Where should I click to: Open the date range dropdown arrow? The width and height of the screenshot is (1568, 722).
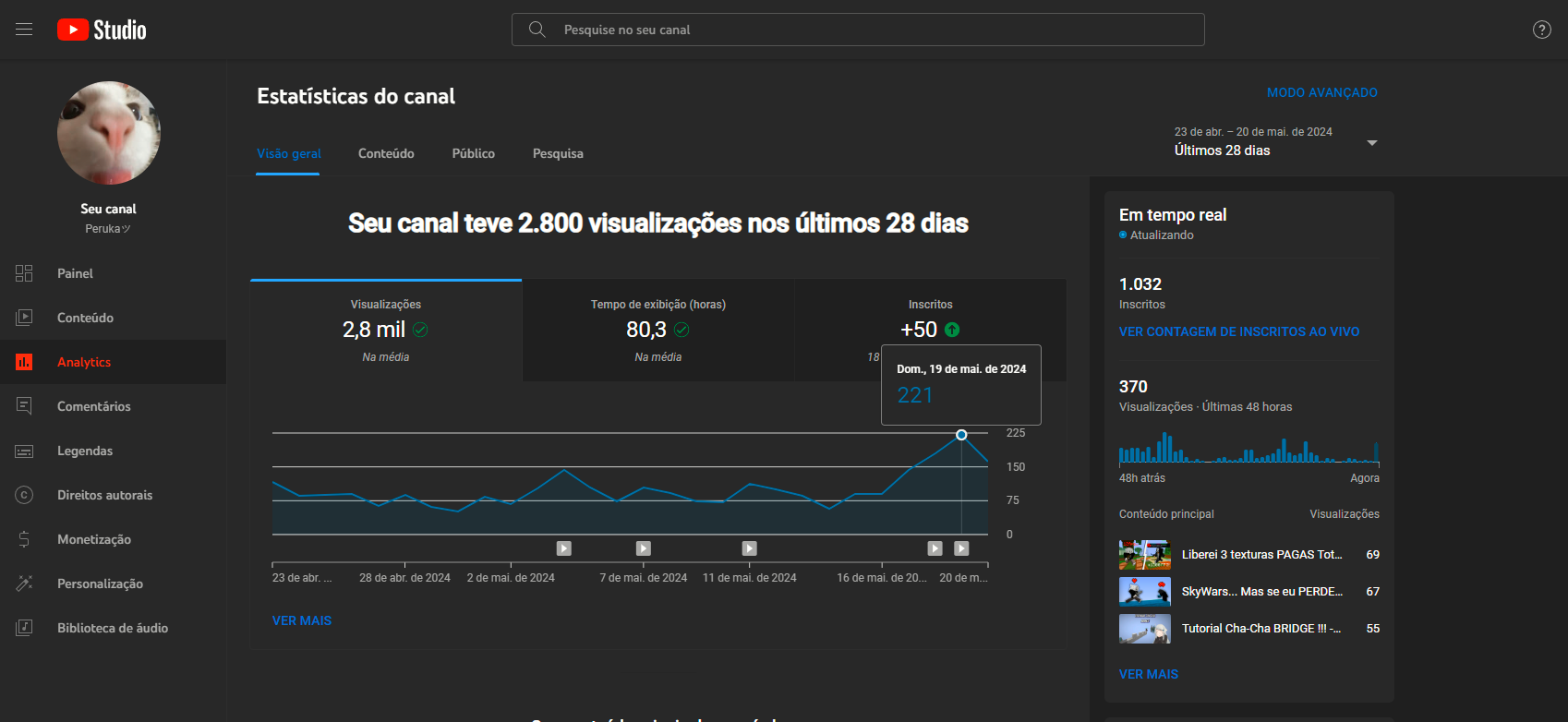tap(1372, 142)
